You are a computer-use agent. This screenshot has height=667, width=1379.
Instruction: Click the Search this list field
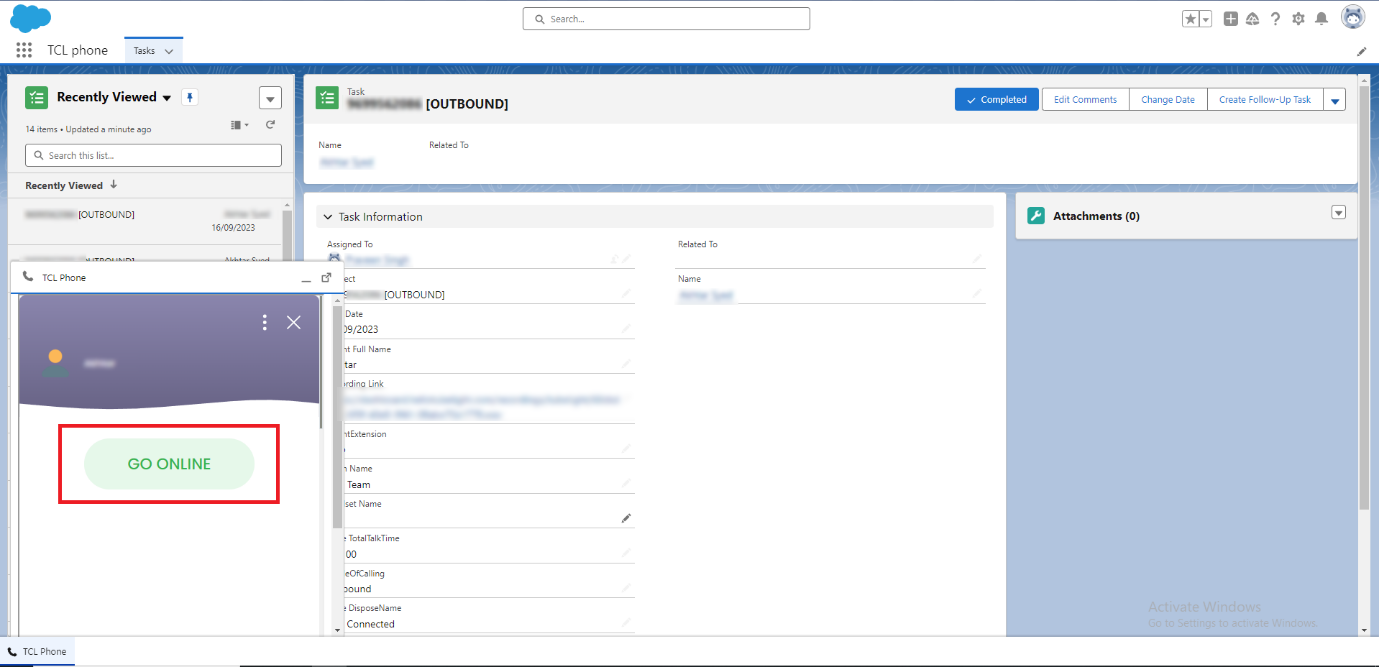point(153,156)
